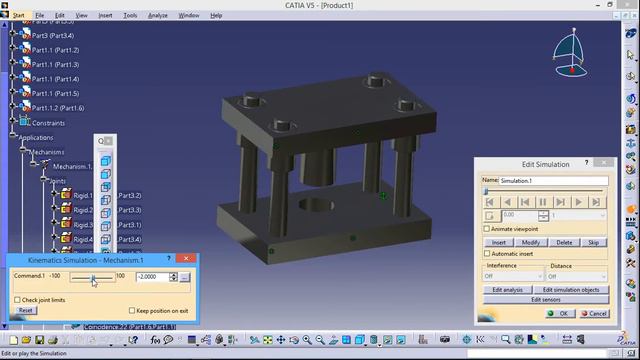Select the Pan view tool
The image size is (640, 360).
[281, 340]
